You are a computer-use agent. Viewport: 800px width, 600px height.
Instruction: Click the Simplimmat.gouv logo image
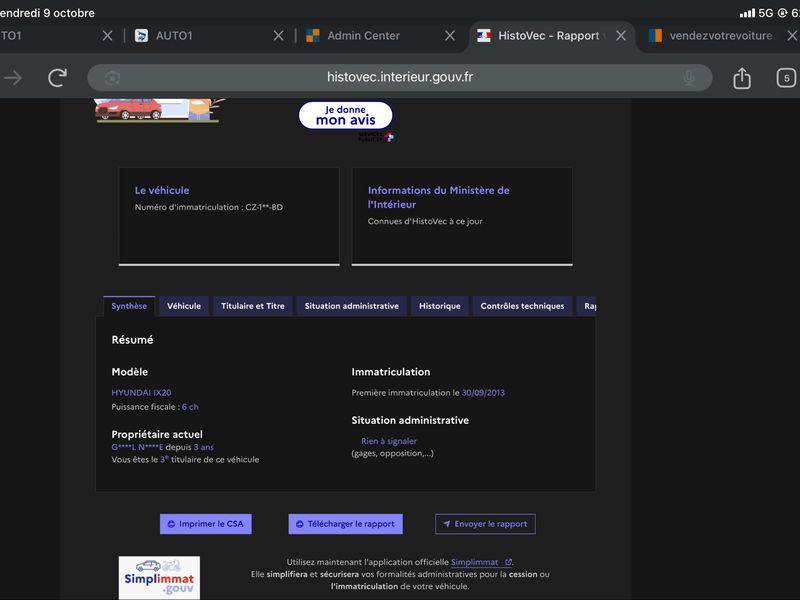tap(159, 578)
